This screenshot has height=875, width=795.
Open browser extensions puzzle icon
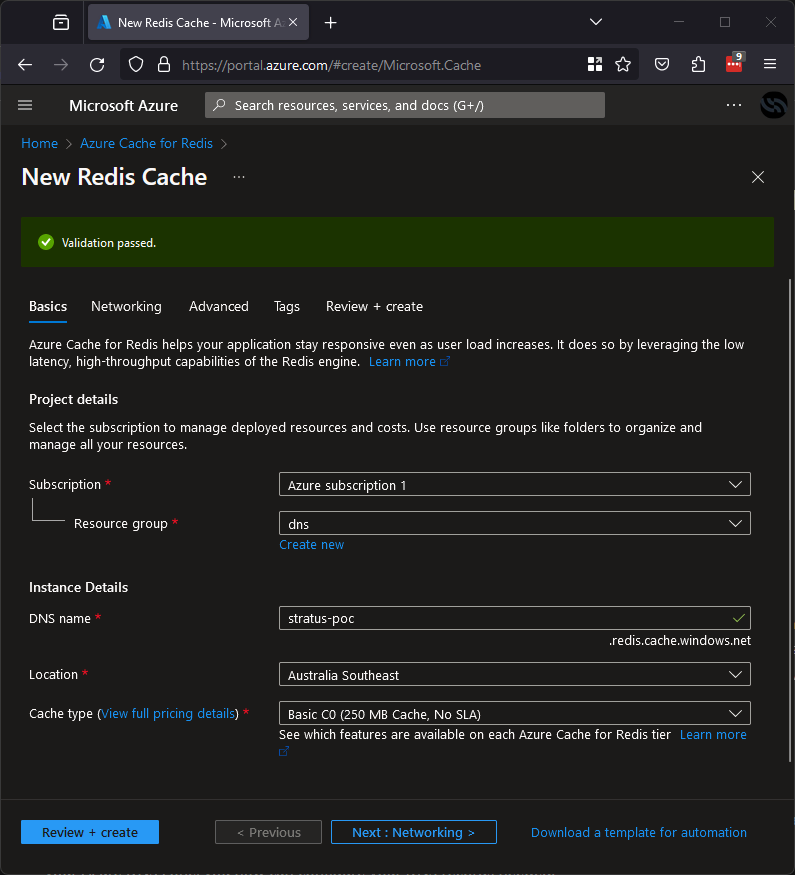pos(697,64)
